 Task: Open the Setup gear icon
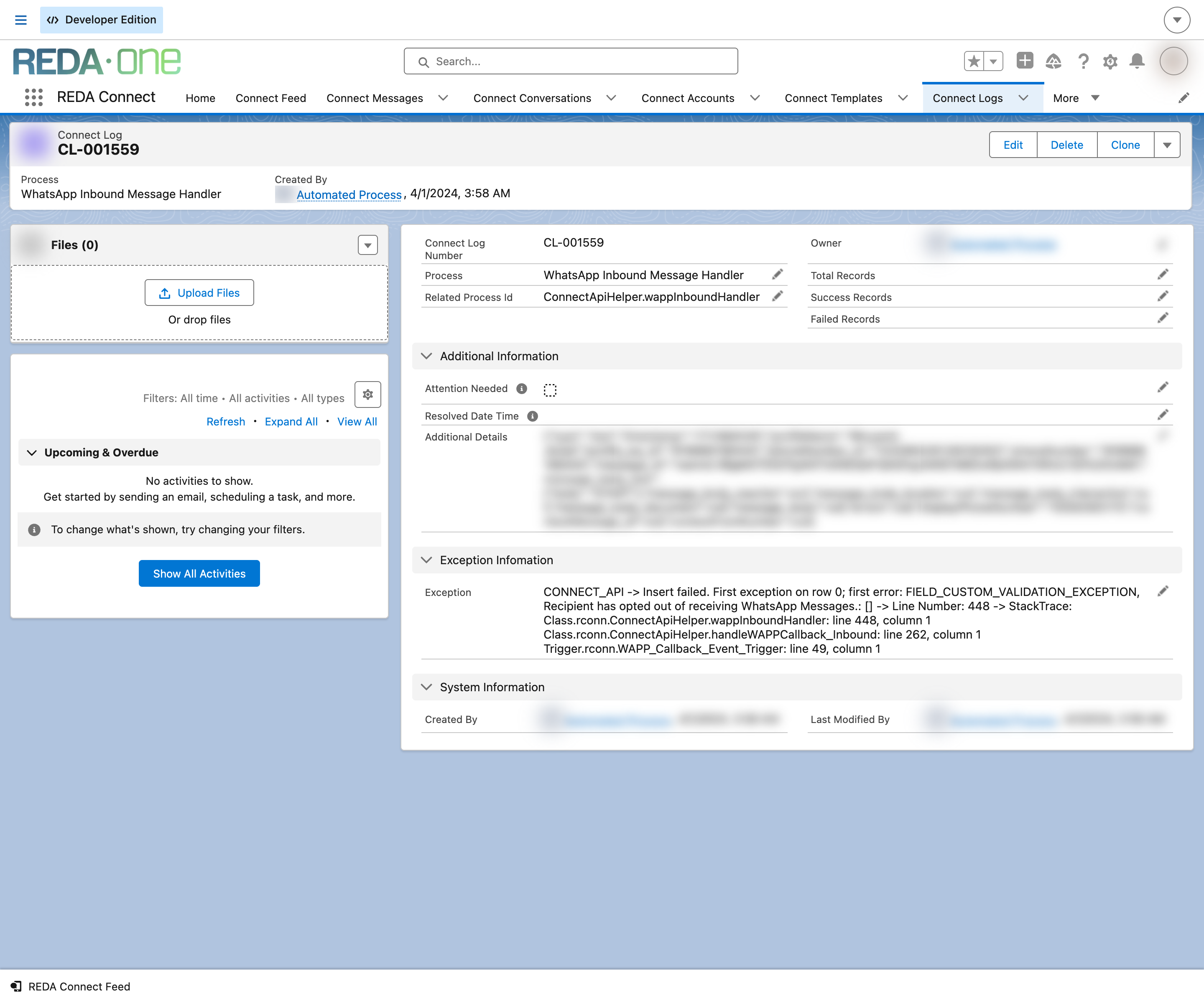pos(1110,61)
